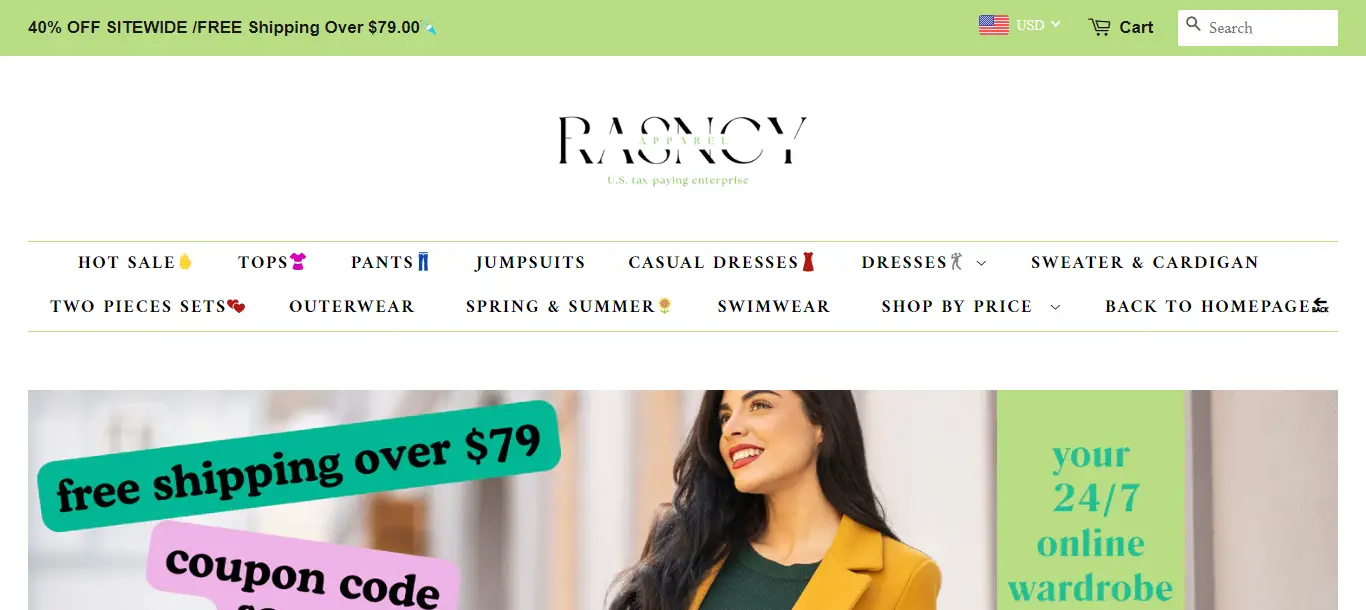Click the Rasncy Apparel logo
This screenshot has height=610, width=1366.
tap(683, 149)
